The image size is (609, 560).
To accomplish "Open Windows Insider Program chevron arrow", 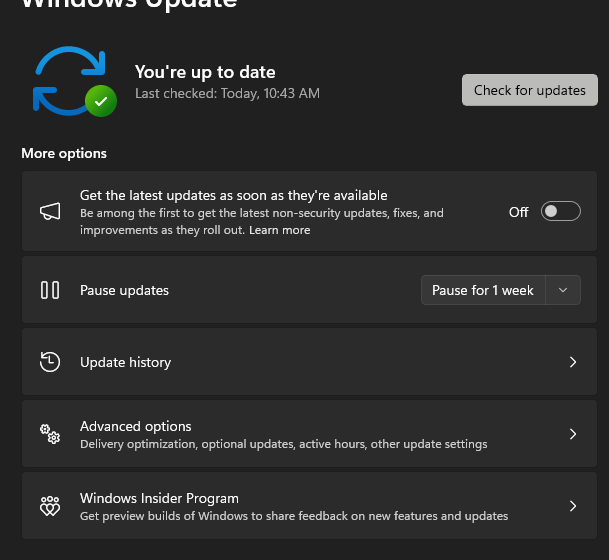I will (x=572, y=506).
